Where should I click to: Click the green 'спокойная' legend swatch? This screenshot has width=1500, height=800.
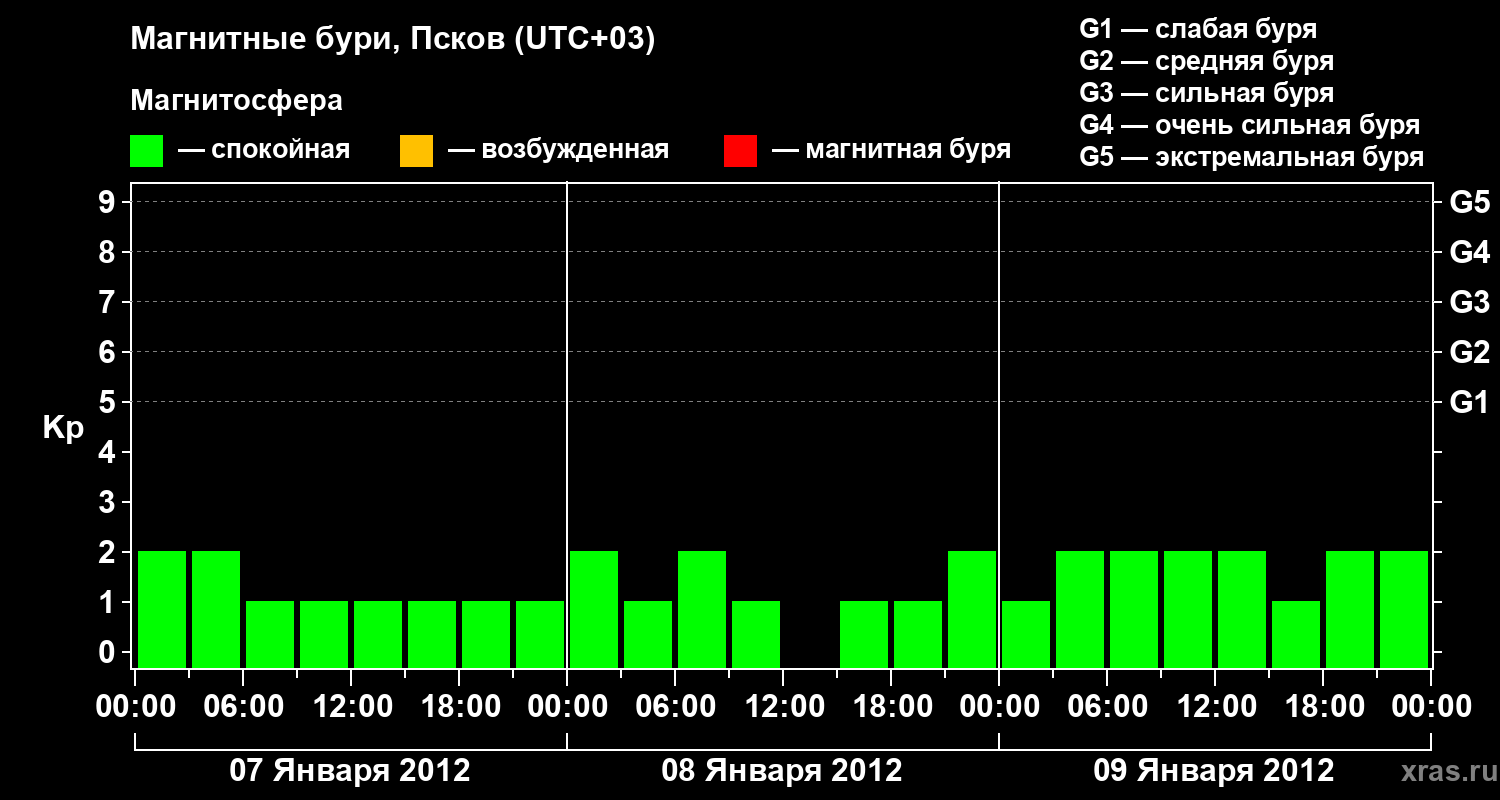coord(146,151)
